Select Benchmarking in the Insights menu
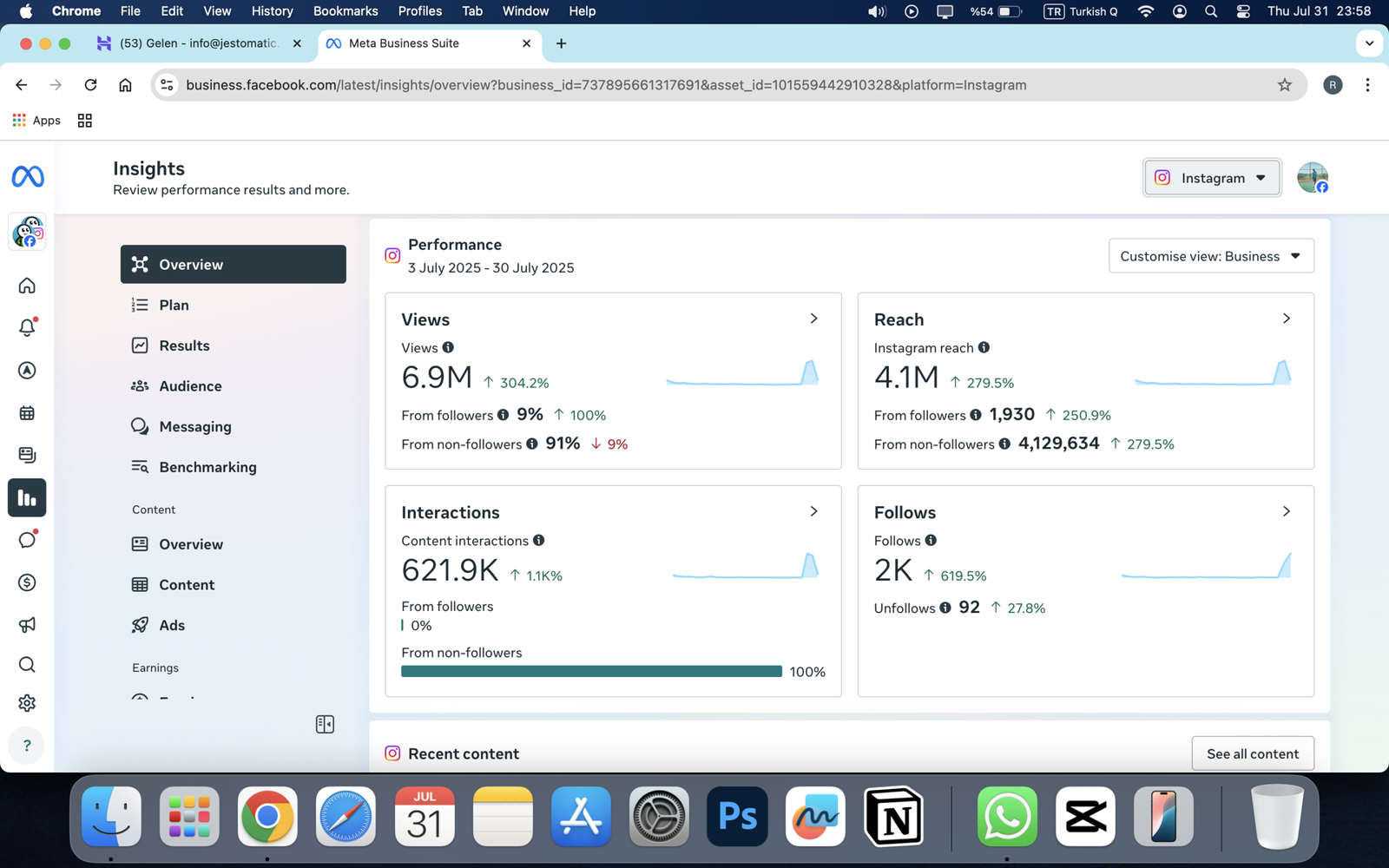Viewport: 1389px width, 868px height. pyautogui.click(x=207, y=467)
